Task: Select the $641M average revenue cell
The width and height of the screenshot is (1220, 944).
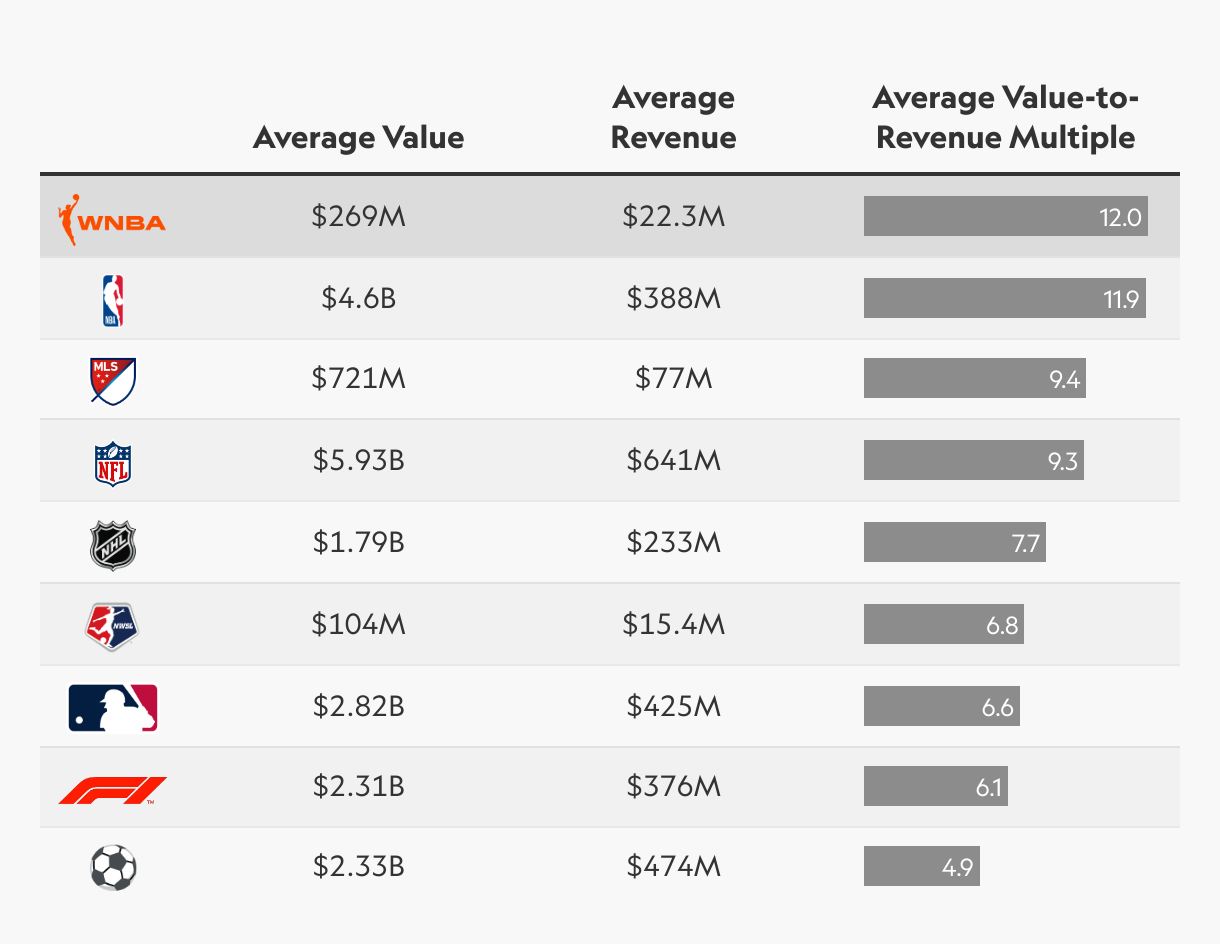Action: coord(674,461)
